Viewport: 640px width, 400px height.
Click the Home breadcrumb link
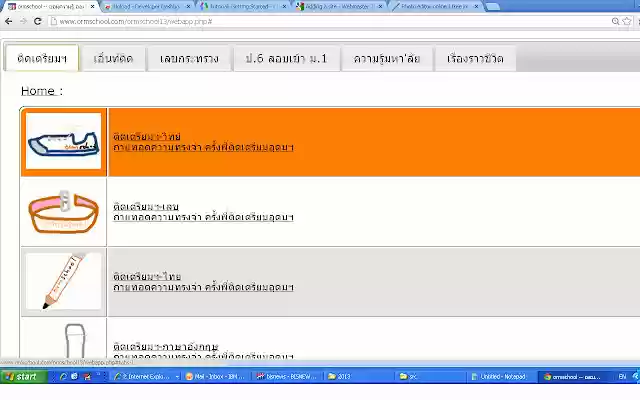pyautogui.click(x=38, y=91)
